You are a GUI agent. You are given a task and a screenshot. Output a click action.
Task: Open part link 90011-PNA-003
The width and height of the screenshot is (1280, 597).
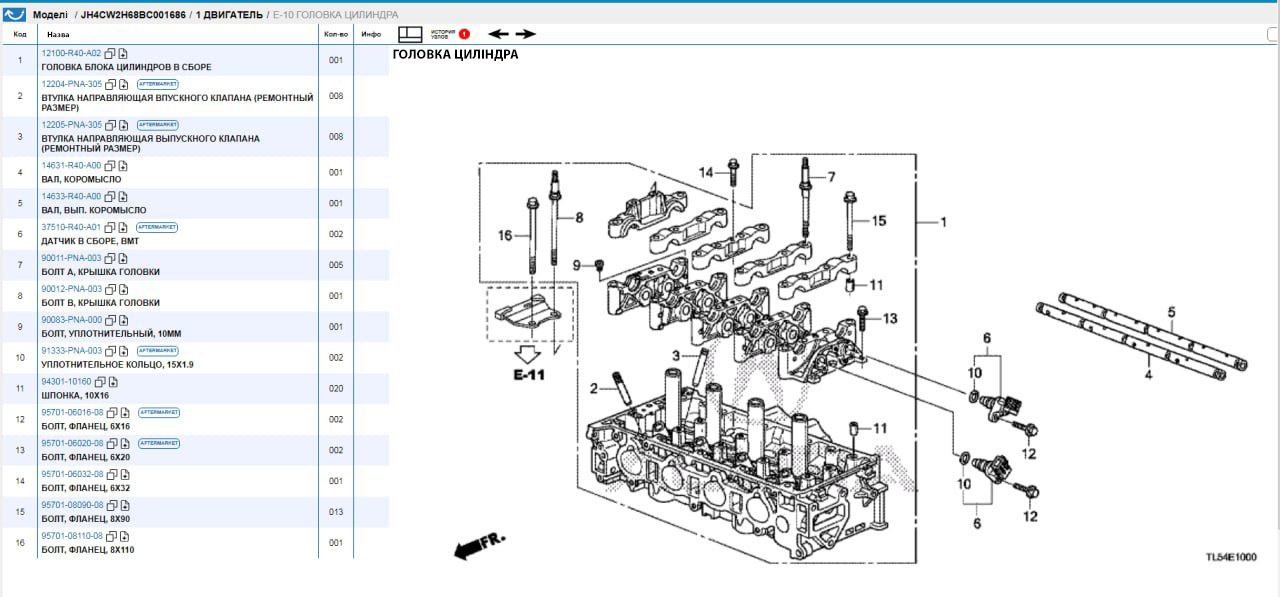click(71, 258)
